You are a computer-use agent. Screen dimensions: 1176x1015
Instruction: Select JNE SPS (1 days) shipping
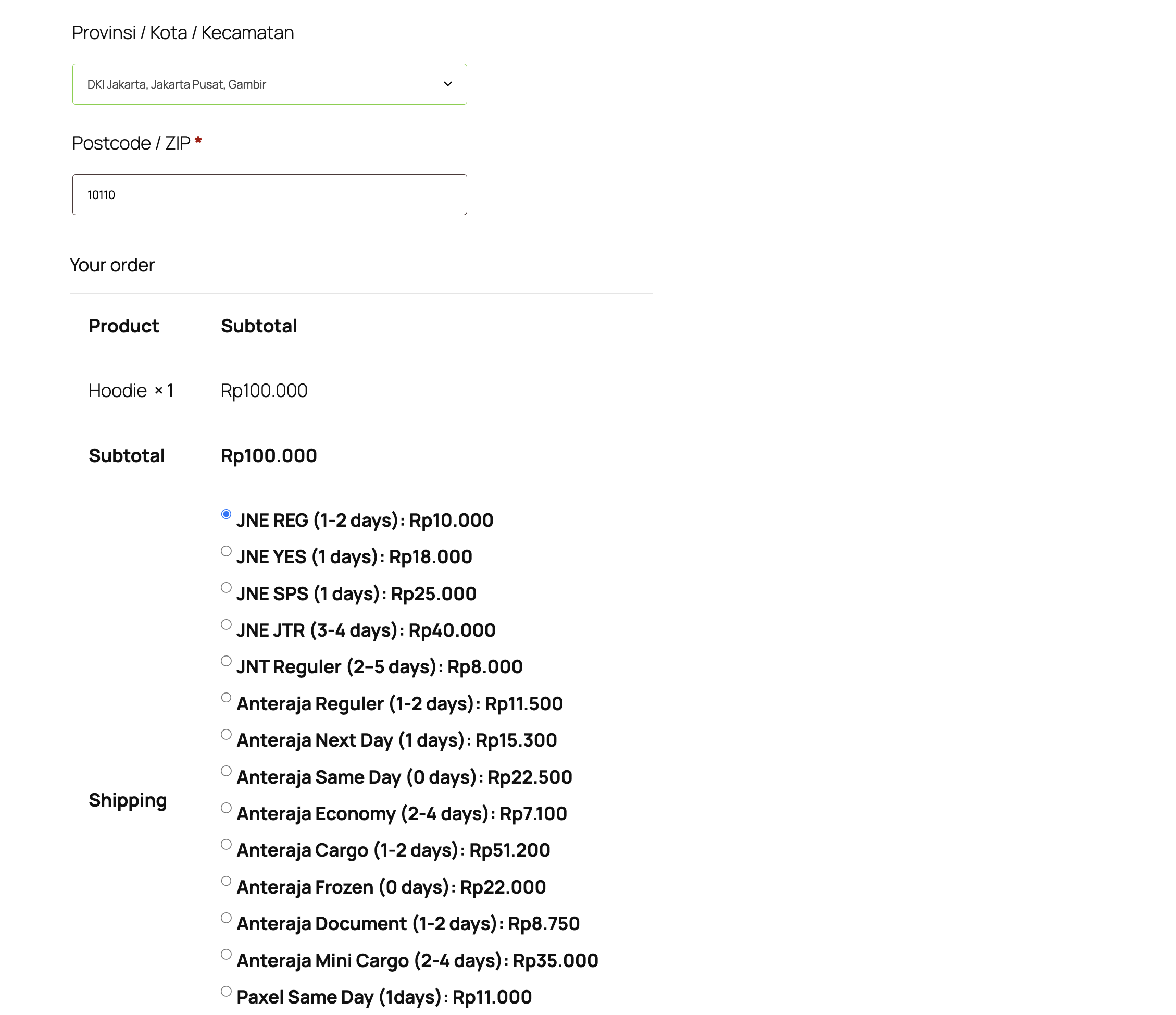tap(226, 588)
